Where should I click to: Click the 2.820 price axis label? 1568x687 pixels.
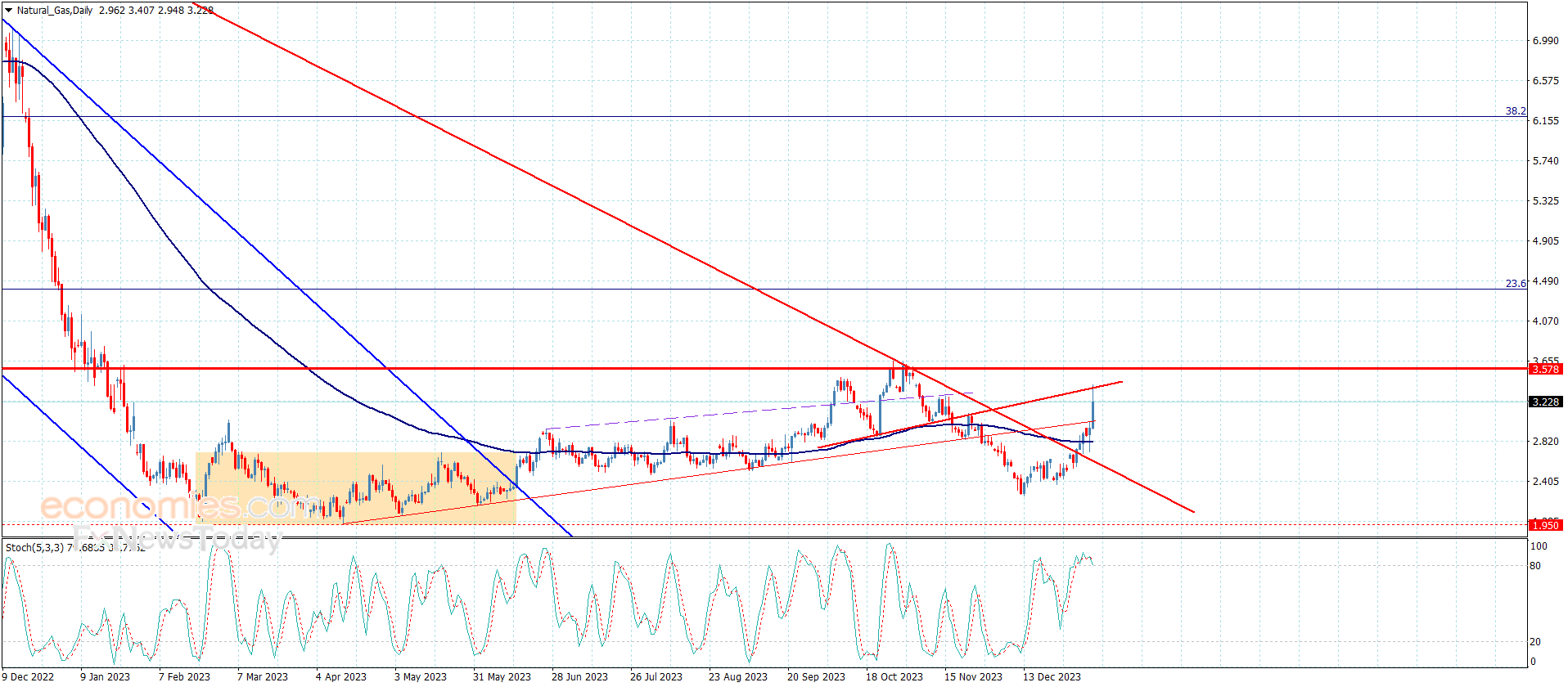click(1545, 442)
